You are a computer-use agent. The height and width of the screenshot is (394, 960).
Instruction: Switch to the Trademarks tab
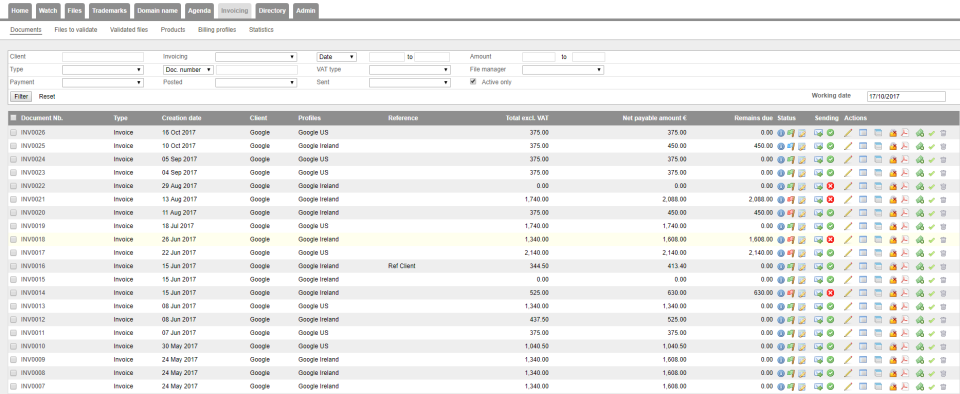[109, 11]
